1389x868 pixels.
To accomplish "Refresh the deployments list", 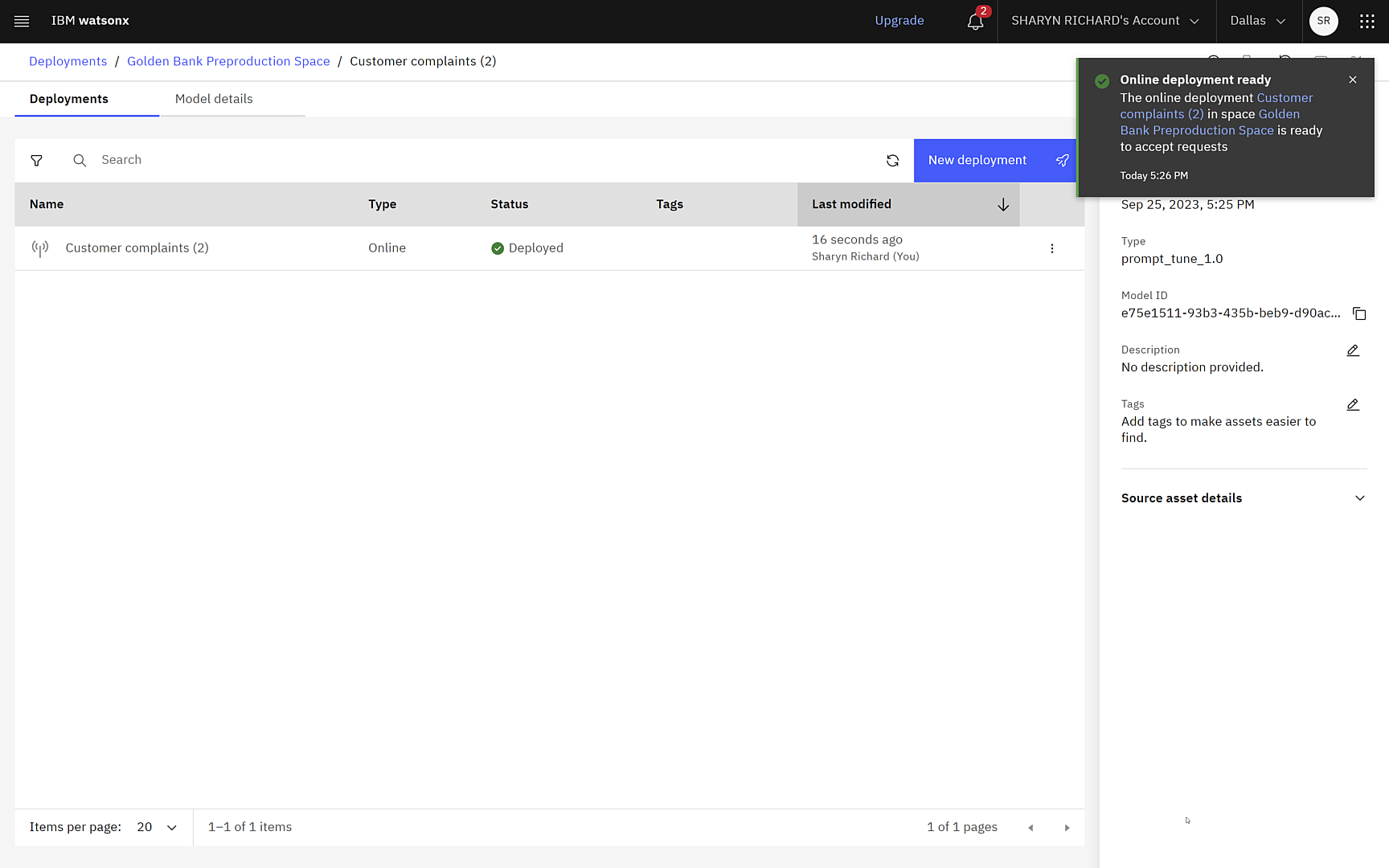I will [892, 161].
